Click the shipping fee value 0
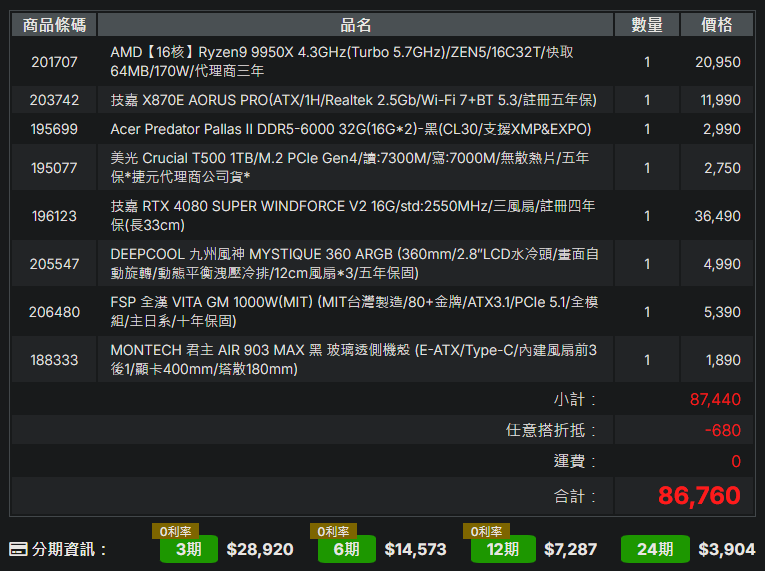Viewport: 765px width, 571px height. (x=736, y=461)
